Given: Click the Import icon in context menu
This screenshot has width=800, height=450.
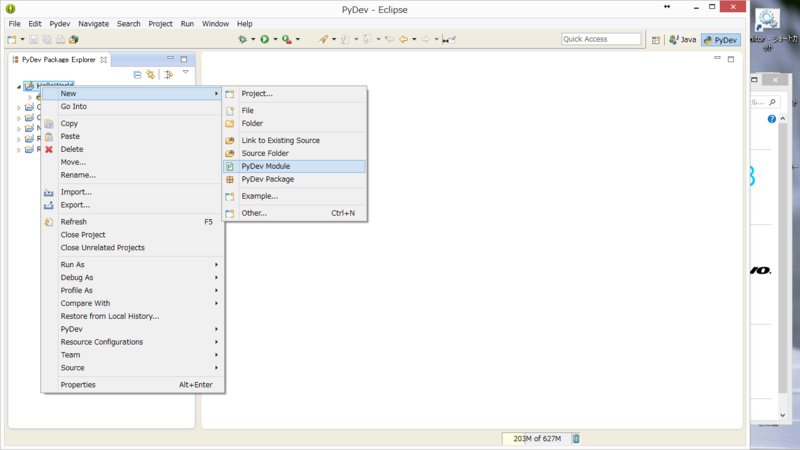Looking at the screenshot, I should 49,192.
